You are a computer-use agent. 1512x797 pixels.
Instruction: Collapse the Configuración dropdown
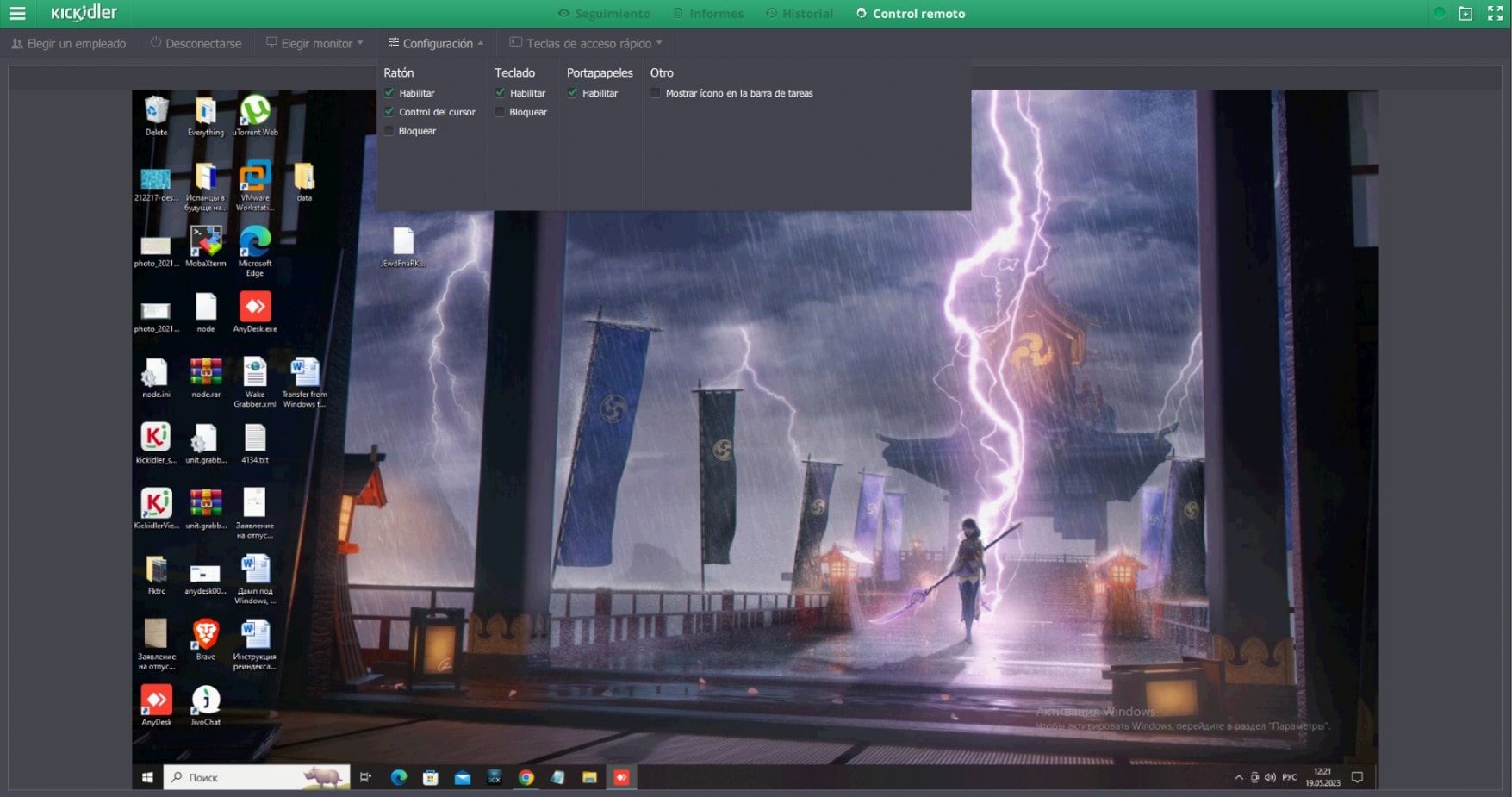pos(436,43)
